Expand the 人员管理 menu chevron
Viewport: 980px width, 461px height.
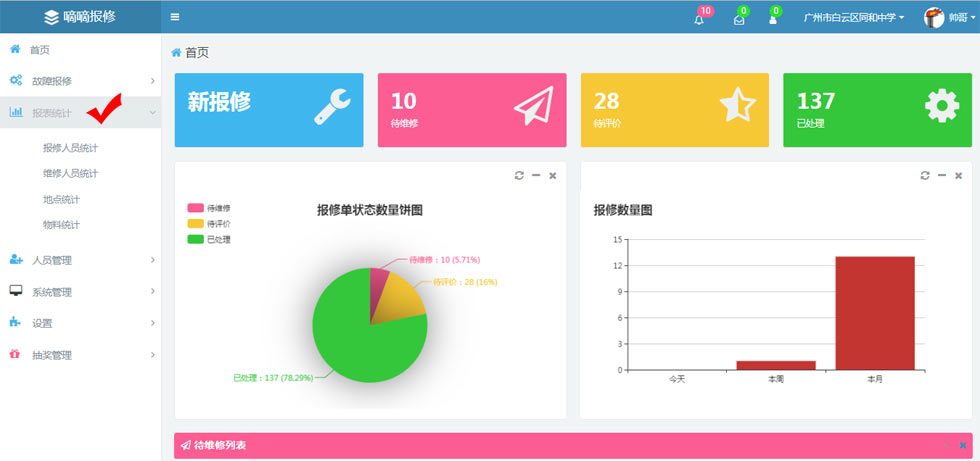pos(152,260)
